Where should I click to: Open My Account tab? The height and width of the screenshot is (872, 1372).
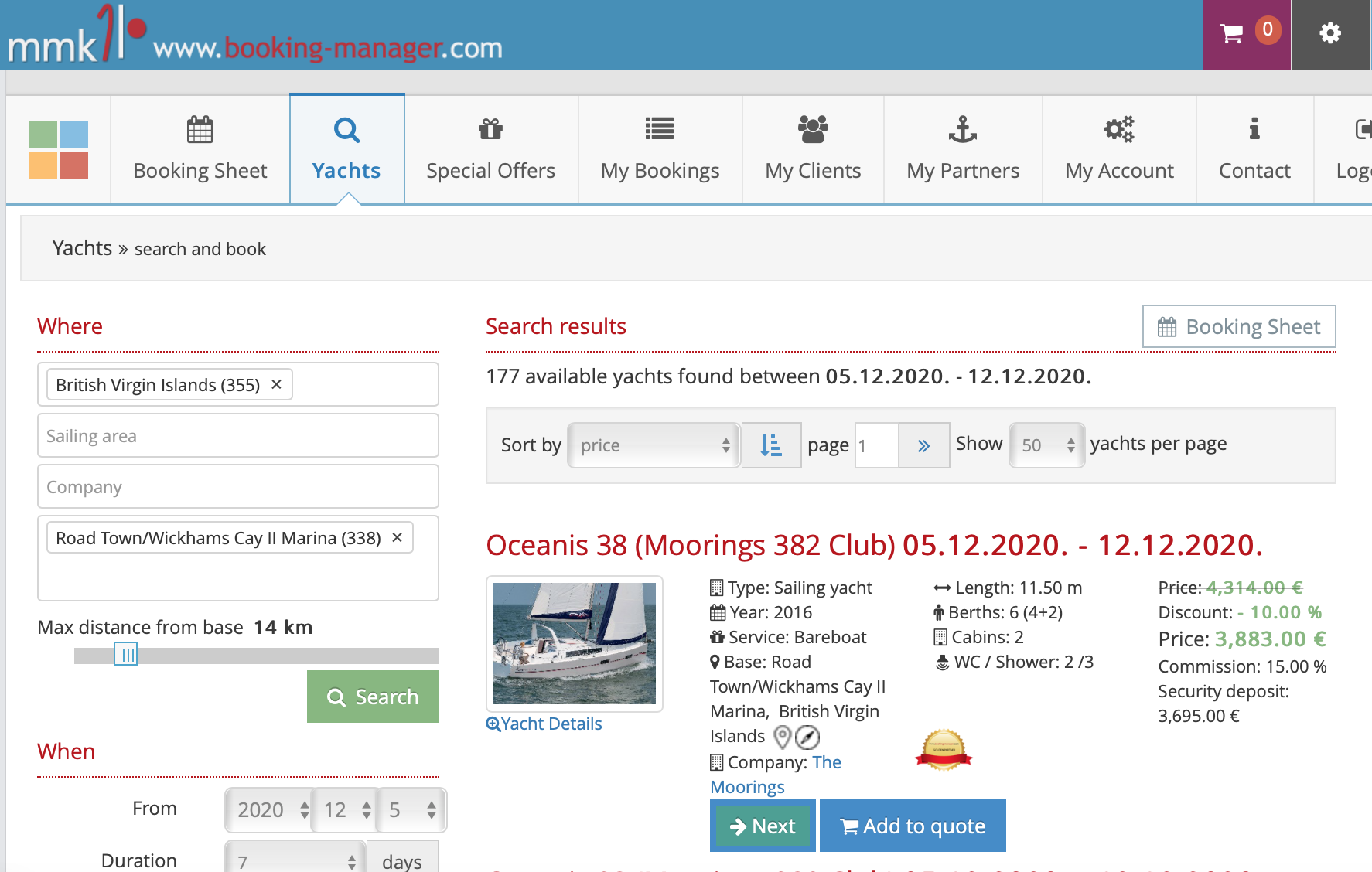tap(1119, 150)
